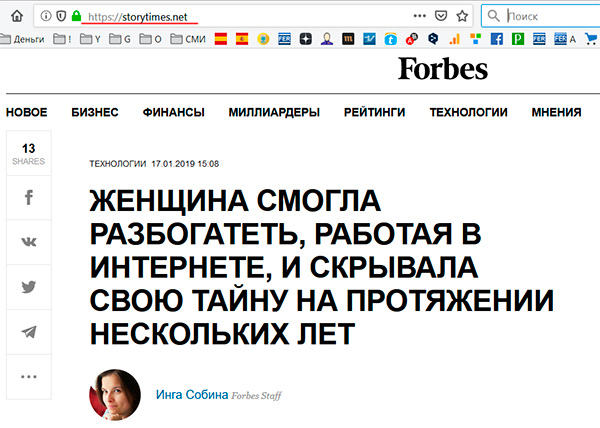This screenshot has width=600, height=428.
Task: Go to the Рейтинги section
Action: coord(374,112)
